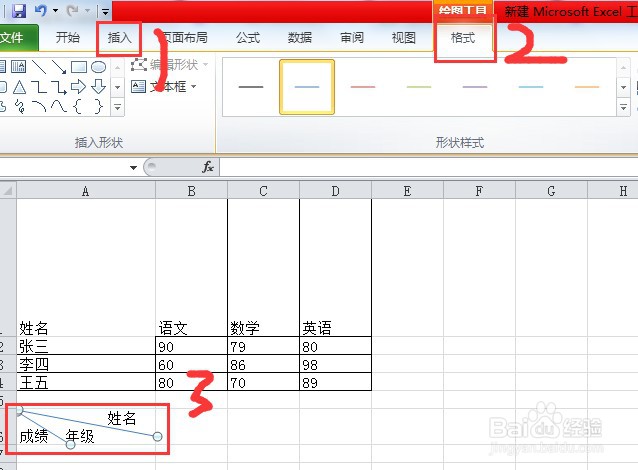This screenshot has width=638, height=470.
Task: Apply the cyan line shape style
Action: 531,87
